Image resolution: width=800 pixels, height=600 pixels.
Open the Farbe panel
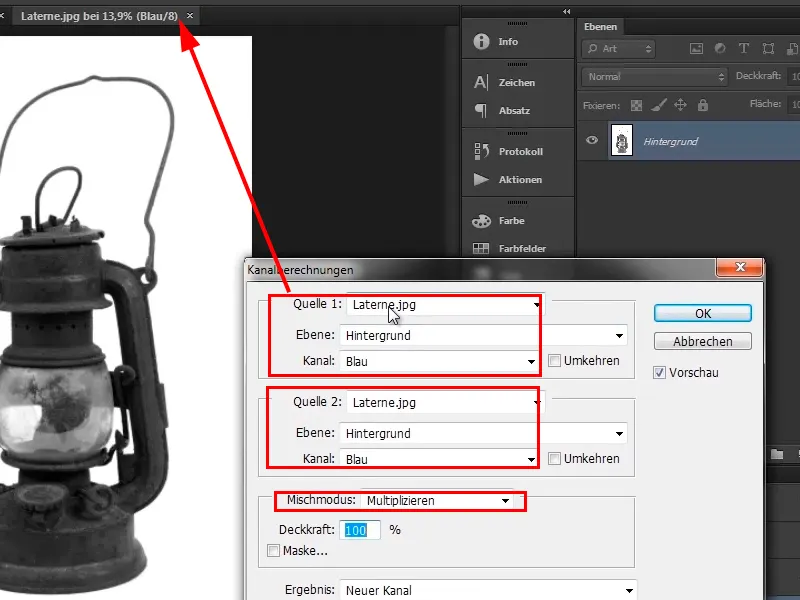(511, 221)
